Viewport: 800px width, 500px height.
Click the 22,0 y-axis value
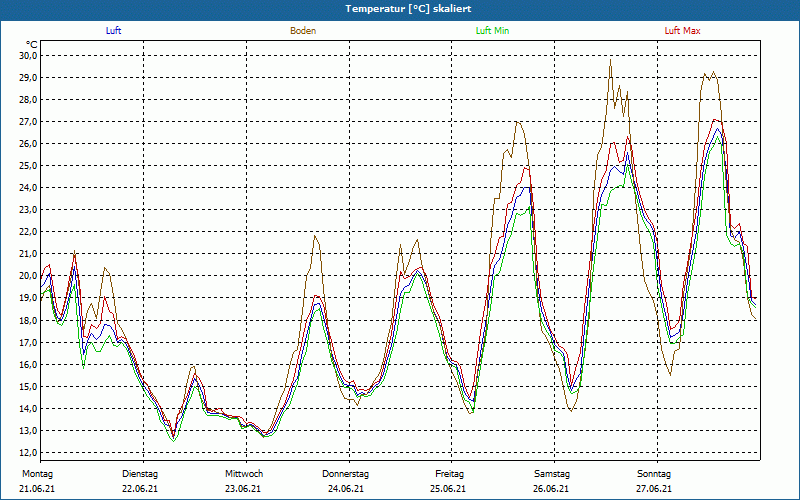click(29, 232)
